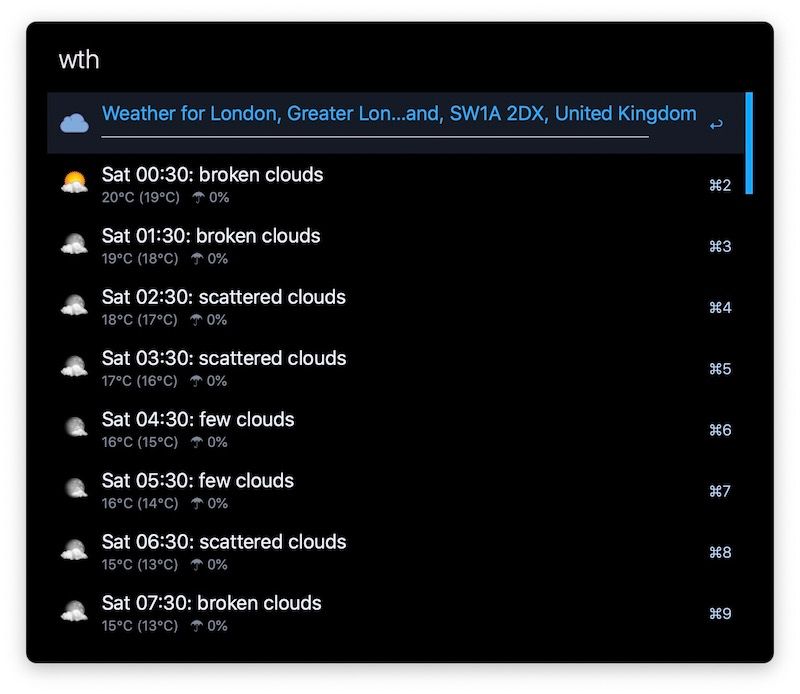The image size is (800, 694).
Task: Click the blue cloud icon beside London weather
Action: point(74,124)
